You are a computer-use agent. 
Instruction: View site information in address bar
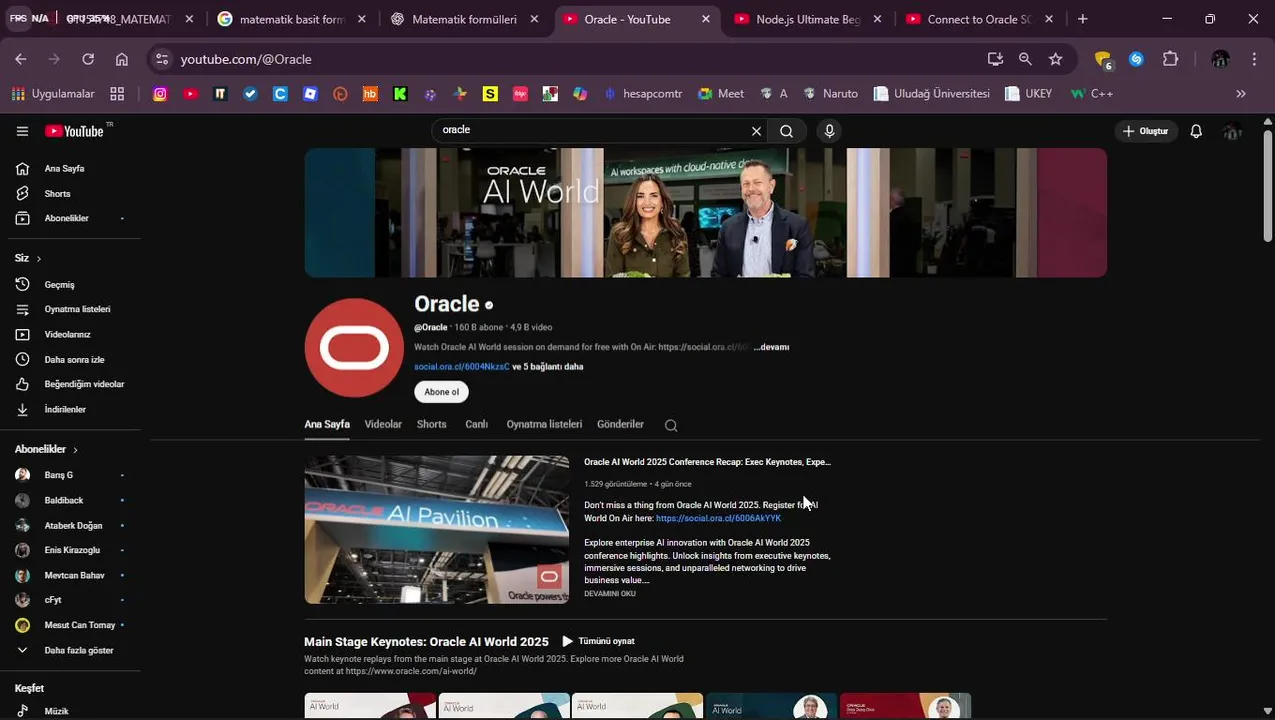click(163, 59)
